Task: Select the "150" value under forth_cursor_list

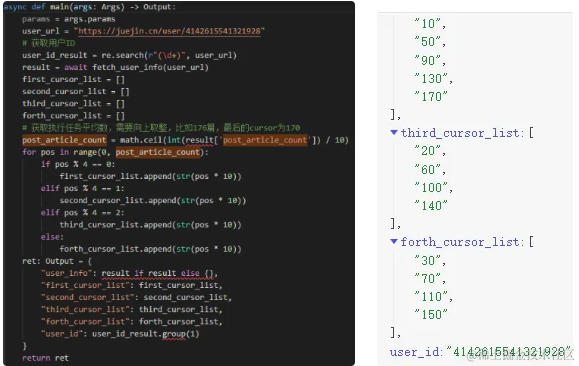Action: click(x=431, y=315)
